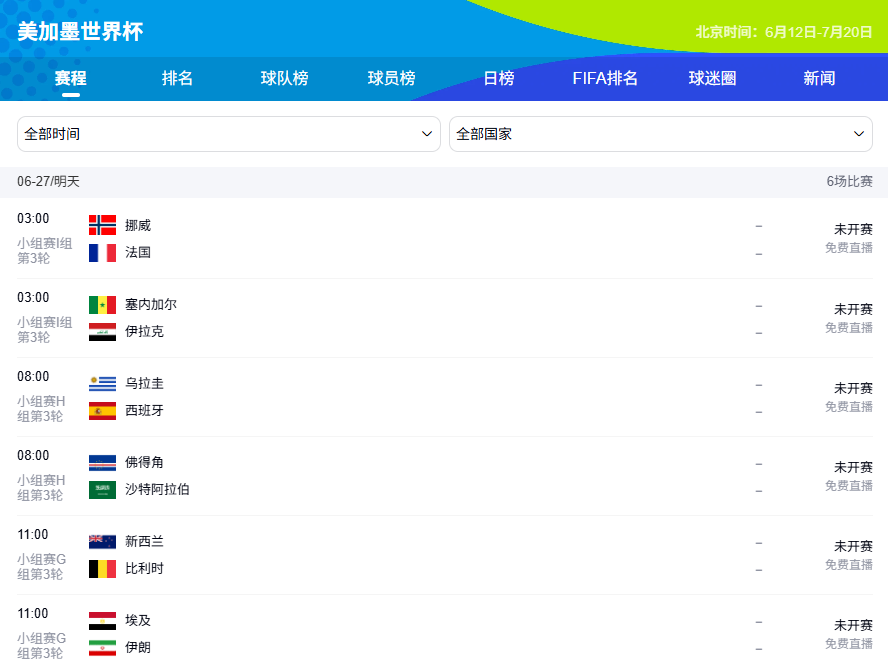Screen dimensions: 888x668
Task: Switch to the 排名 tab
Action: click(177, 78)
